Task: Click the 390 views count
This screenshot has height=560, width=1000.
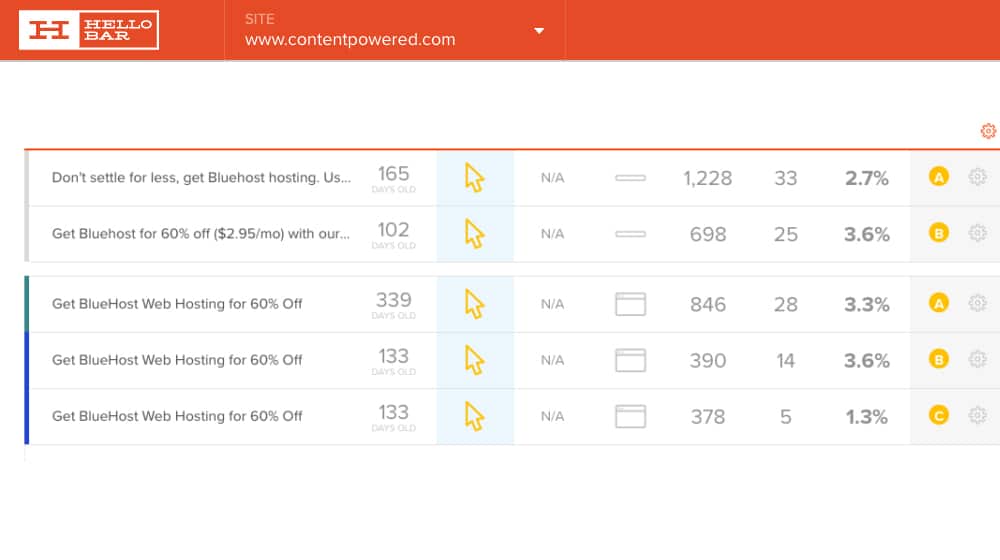Action: pyautogui.click(x=707, y=361)
